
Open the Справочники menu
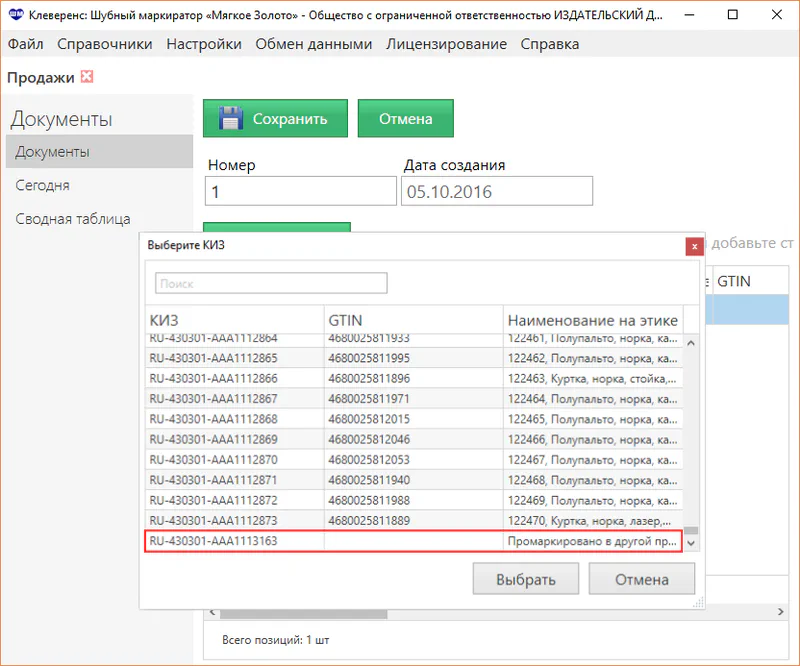105,44
